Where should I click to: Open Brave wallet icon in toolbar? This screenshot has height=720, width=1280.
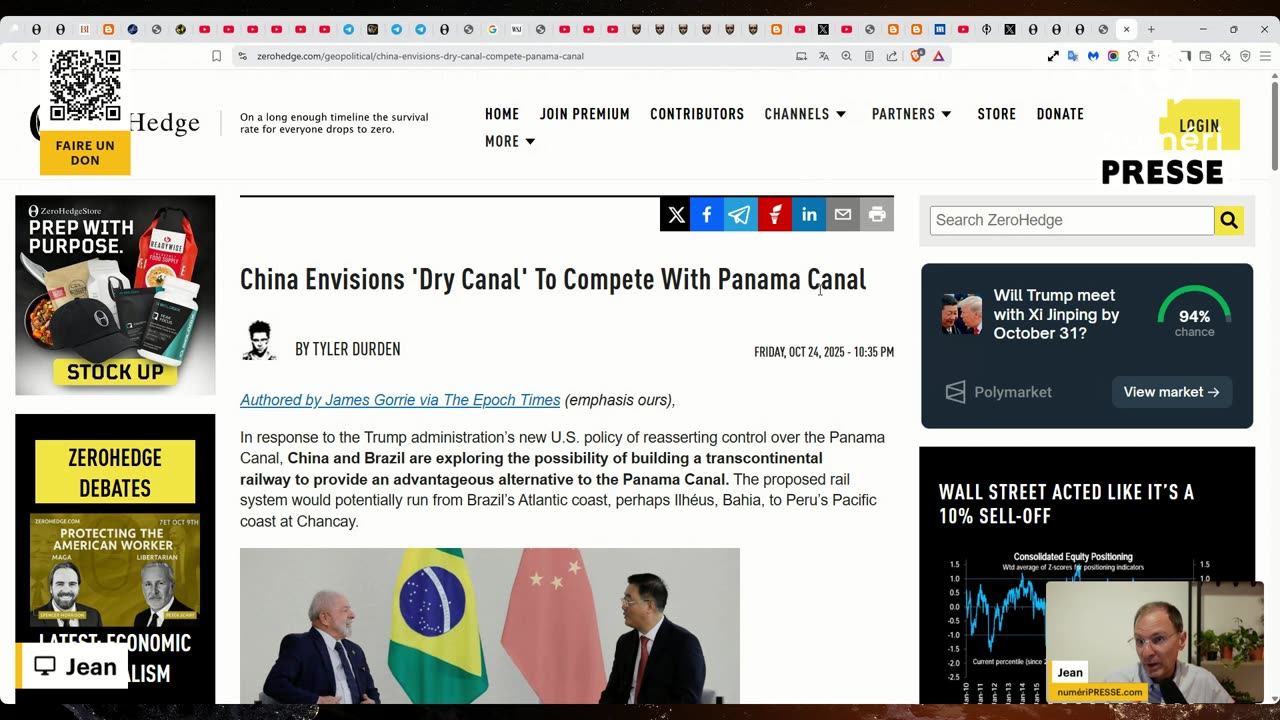(x=1205, y=56)
